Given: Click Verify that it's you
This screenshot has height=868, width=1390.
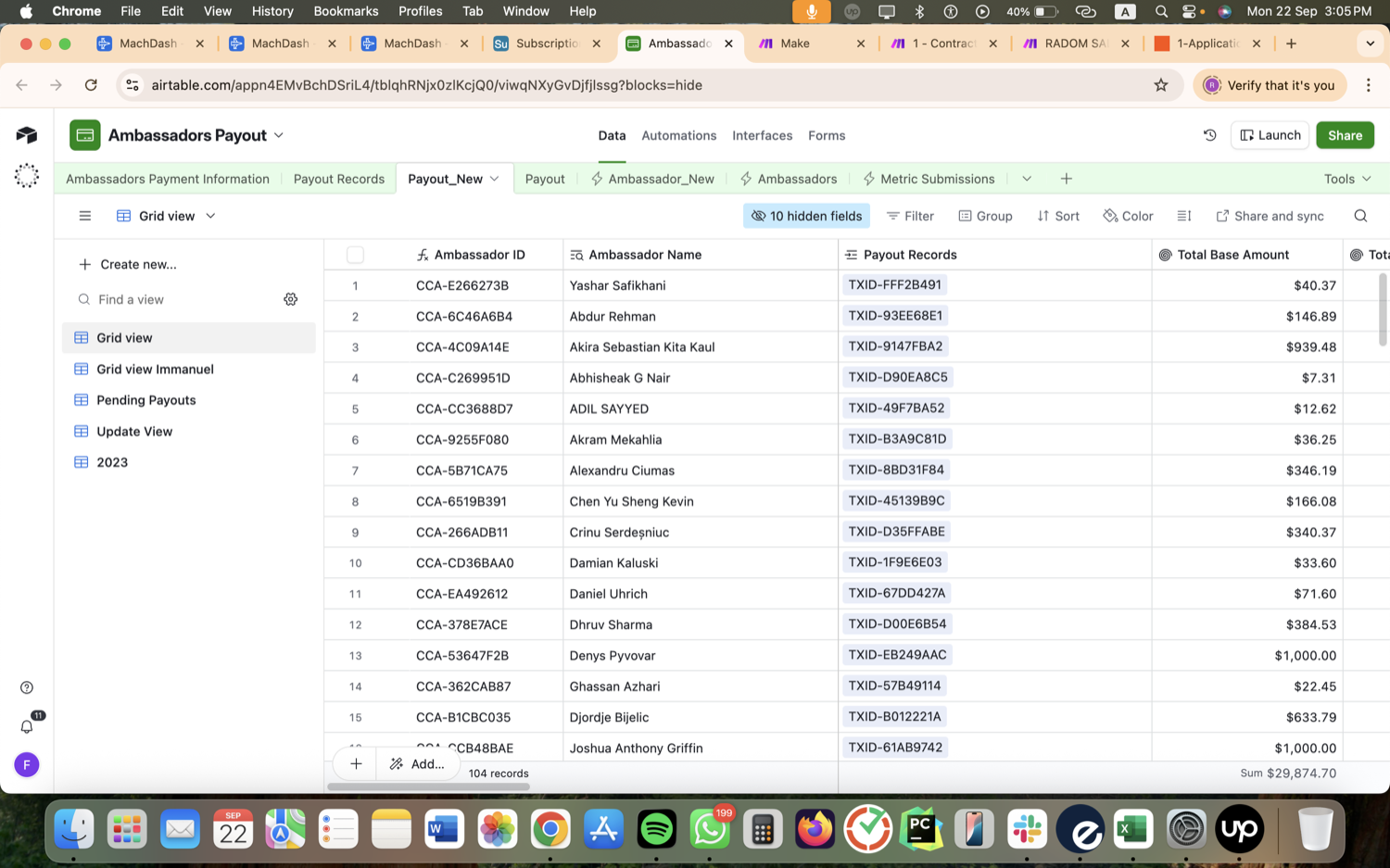Looking at the screenshot, I should tap(1269, 85).
